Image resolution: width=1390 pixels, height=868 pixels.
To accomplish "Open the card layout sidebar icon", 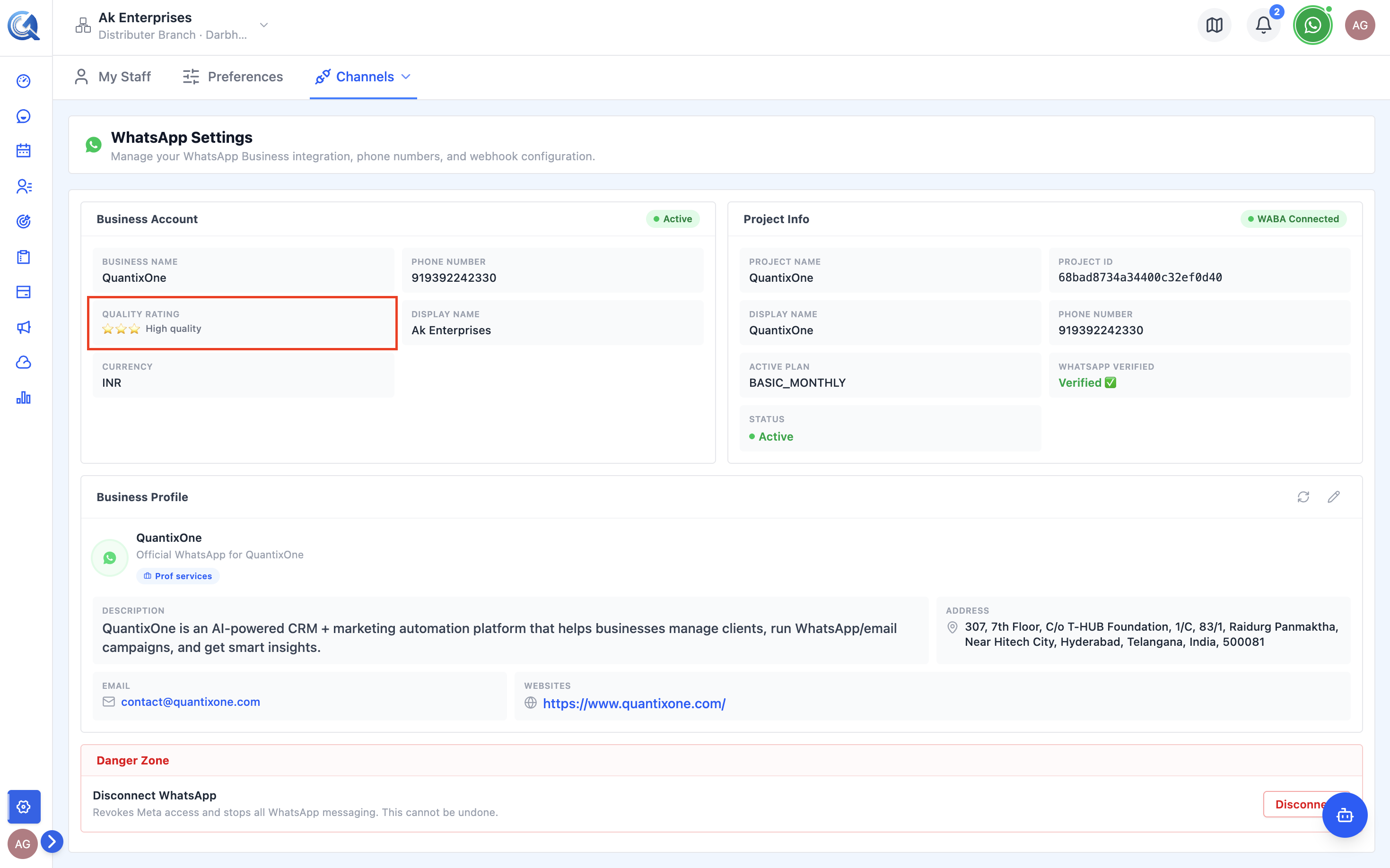I will pos(24,292).
